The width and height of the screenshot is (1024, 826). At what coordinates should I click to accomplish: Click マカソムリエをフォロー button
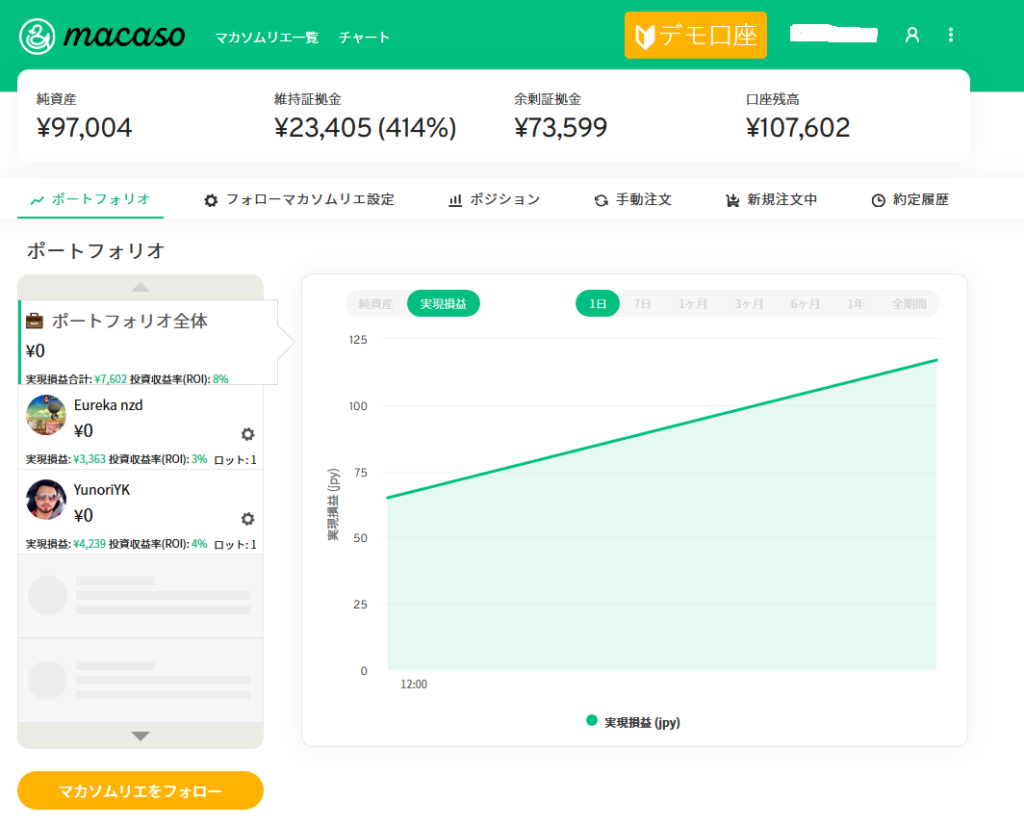(140, 791)
